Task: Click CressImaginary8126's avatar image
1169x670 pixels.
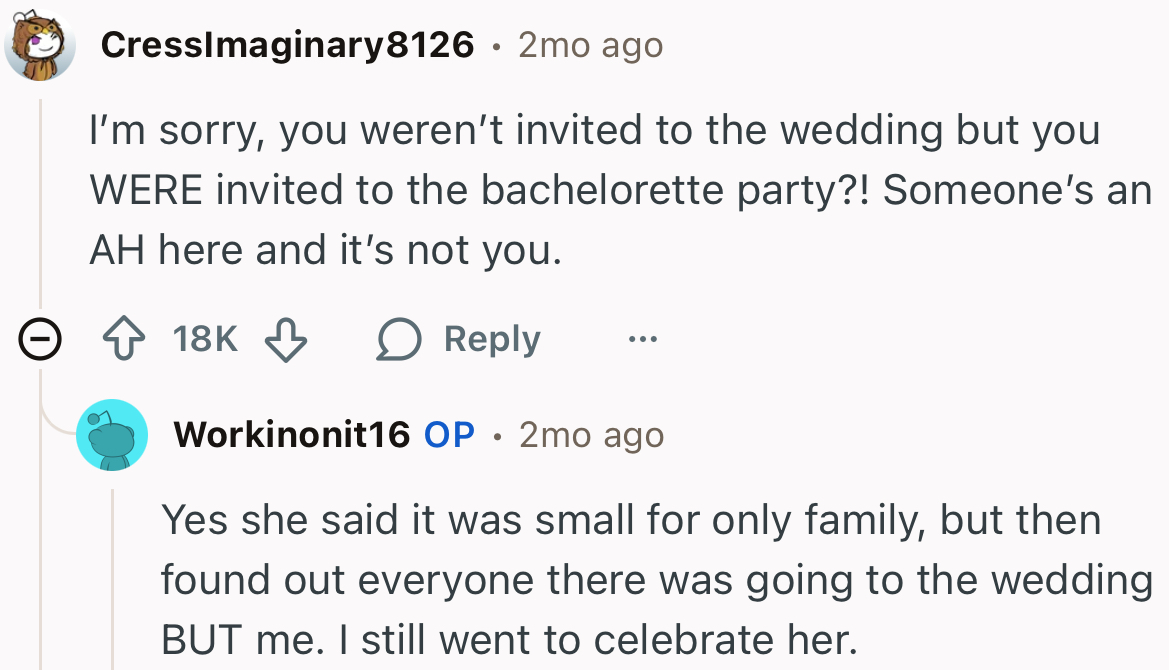Action: pos(40,44)
